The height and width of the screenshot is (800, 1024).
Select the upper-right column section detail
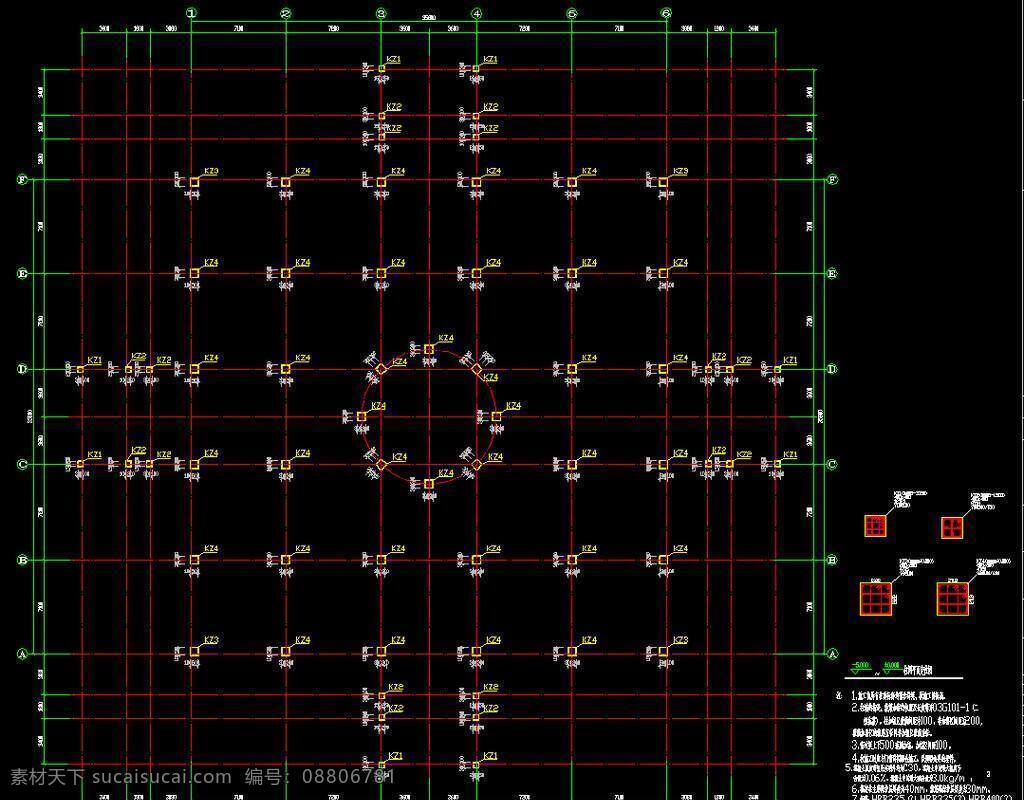point(952,527)
